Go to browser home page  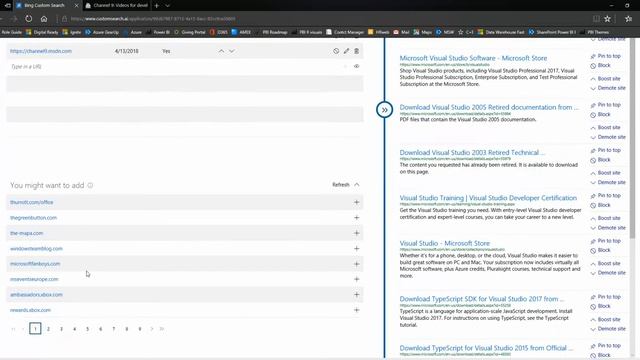click(44, 19)
